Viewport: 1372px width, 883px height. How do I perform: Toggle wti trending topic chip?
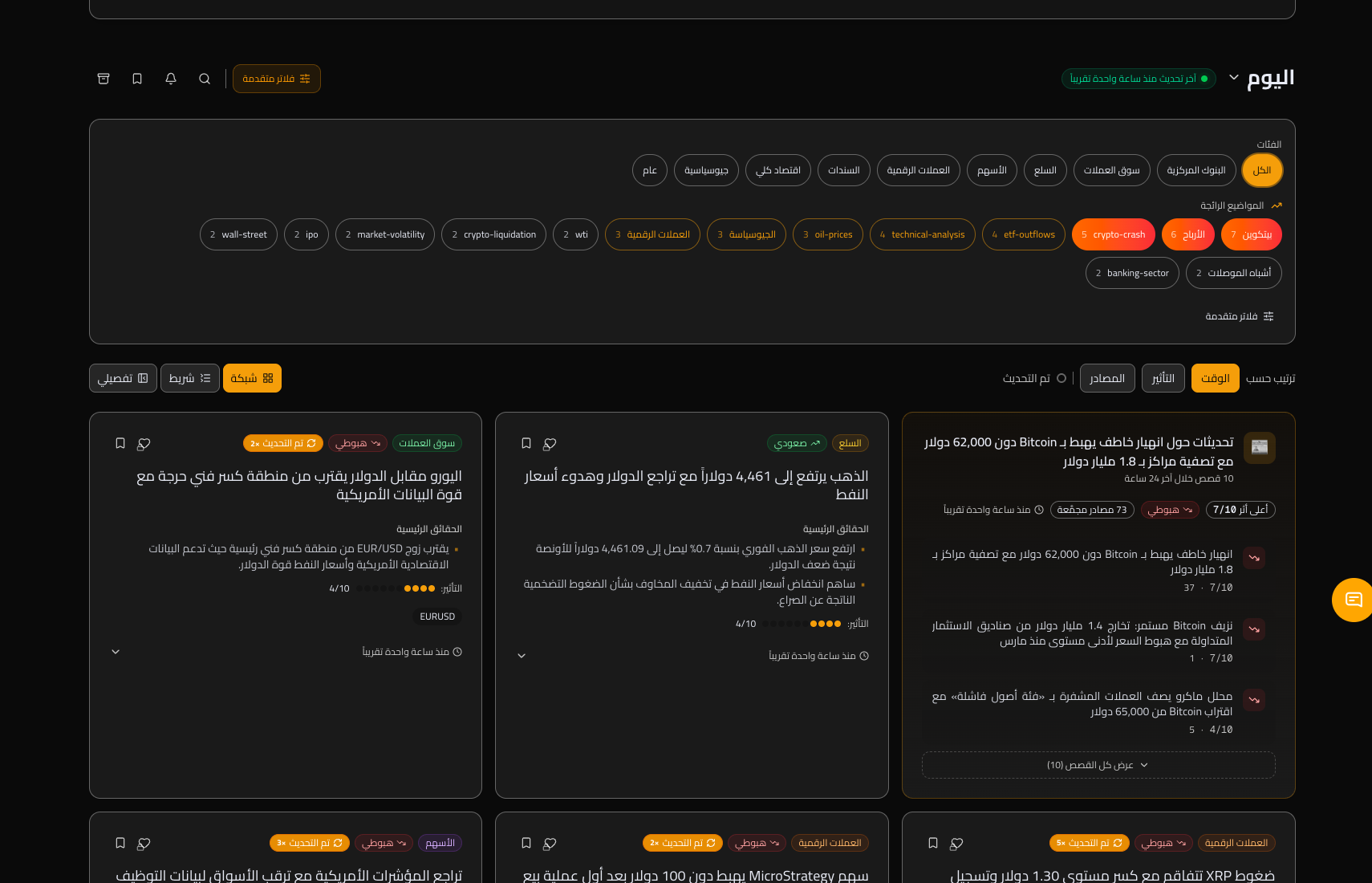[575, 234]
